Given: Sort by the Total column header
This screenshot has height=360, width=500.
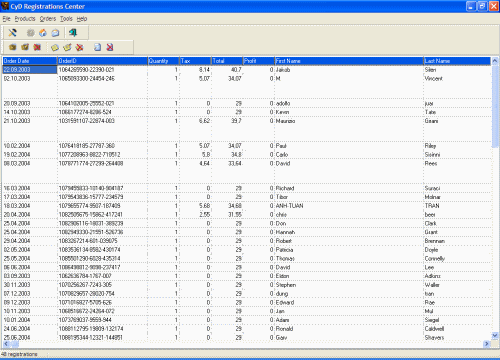Looking at the screenshot, I should [227, 61].
